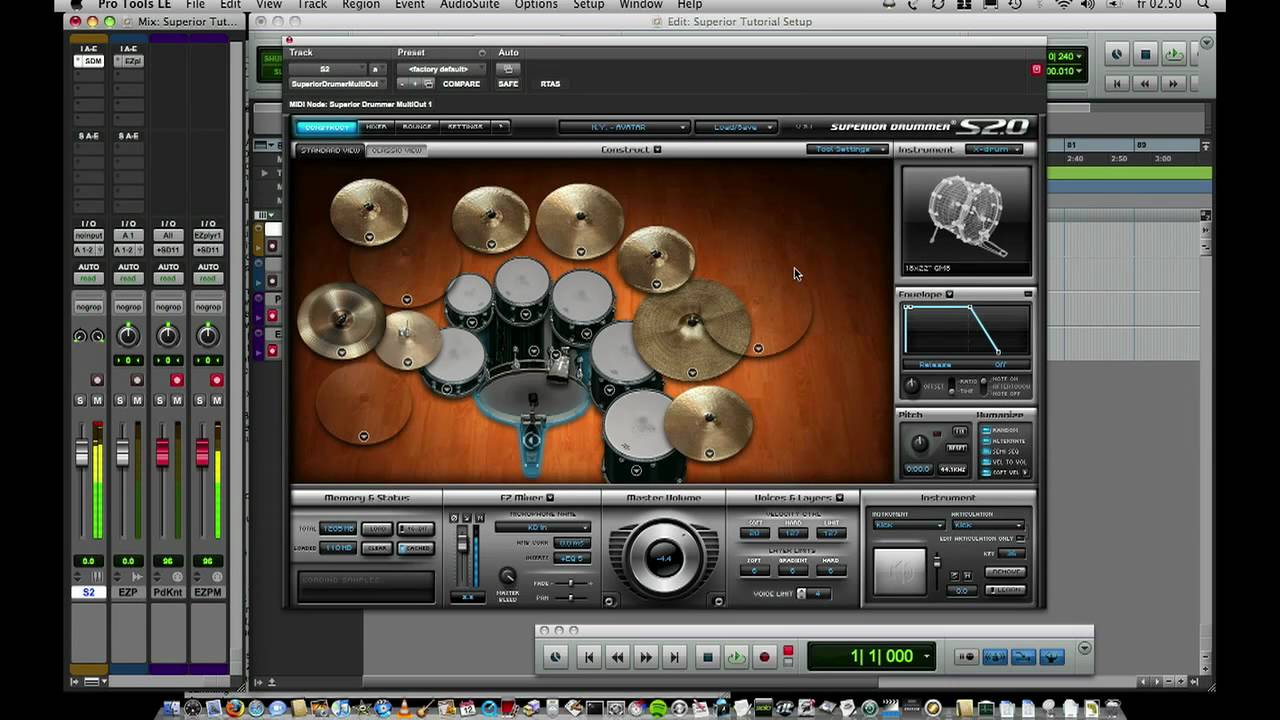The height and width of the screenshot is (720, 1280).
Task: Click Fast Forward in the transport window
Action: coord(646,657)
